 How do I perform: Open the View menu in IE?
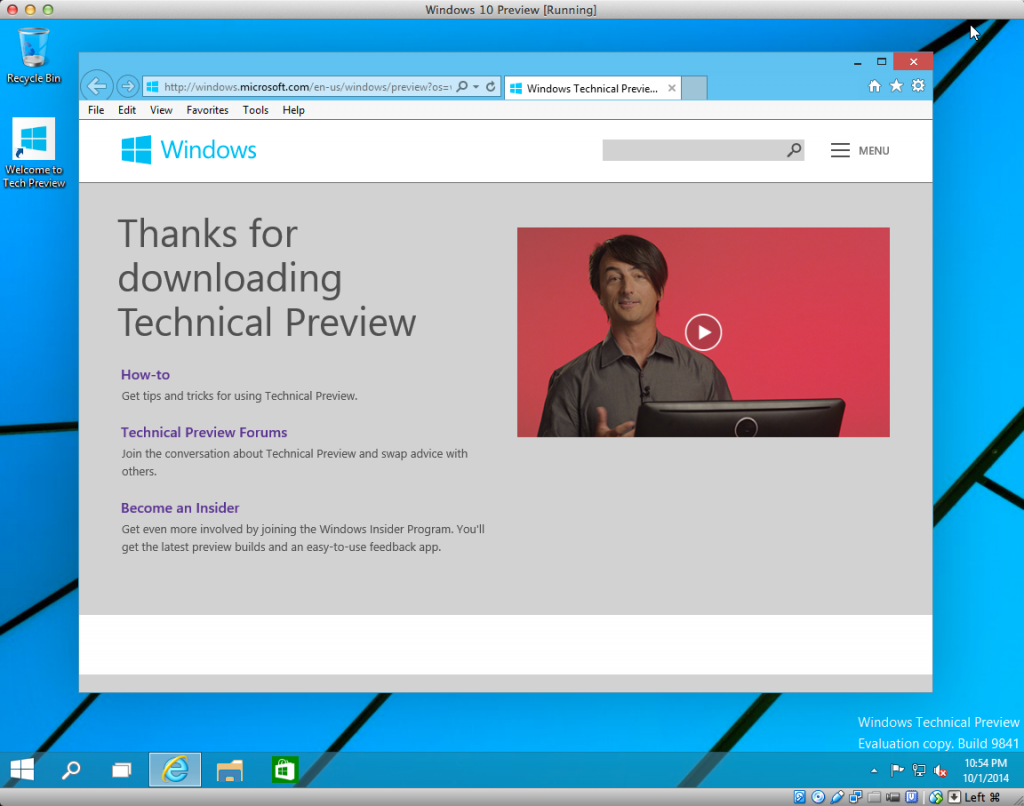coord(161,110)
